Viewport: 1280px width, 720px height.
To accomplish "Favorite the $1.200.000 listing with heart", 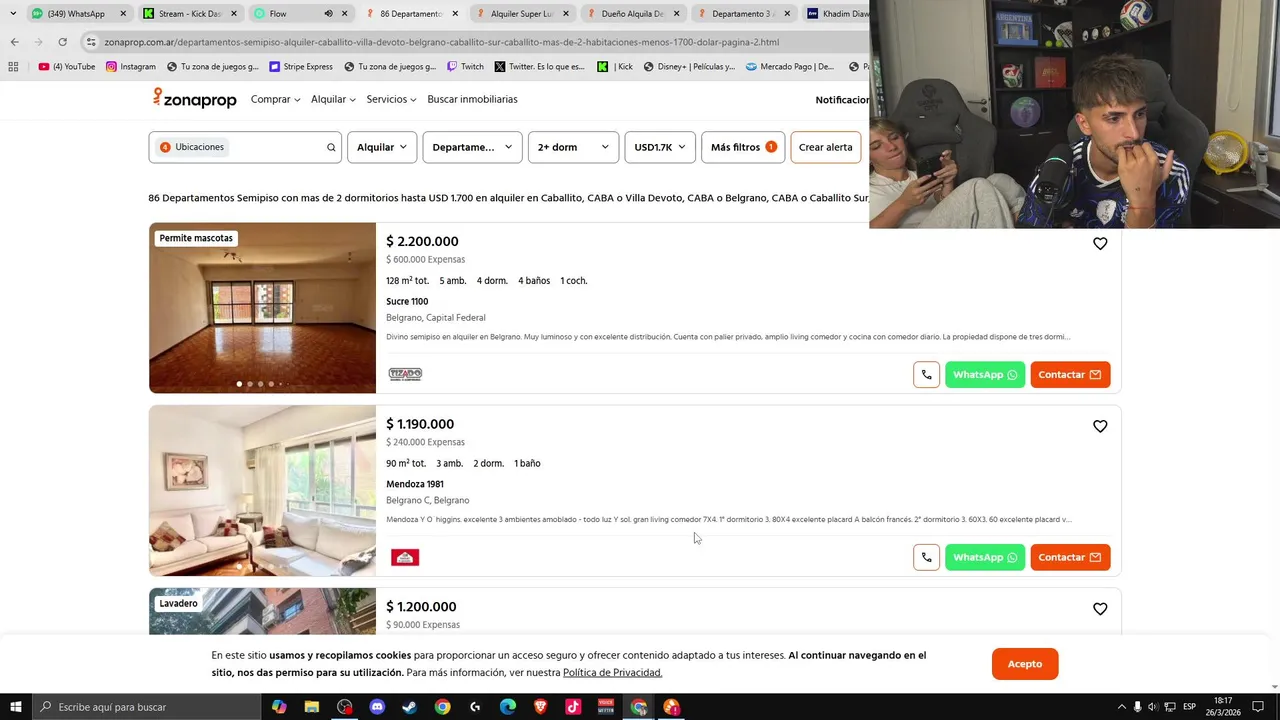I will (1100, 609).
